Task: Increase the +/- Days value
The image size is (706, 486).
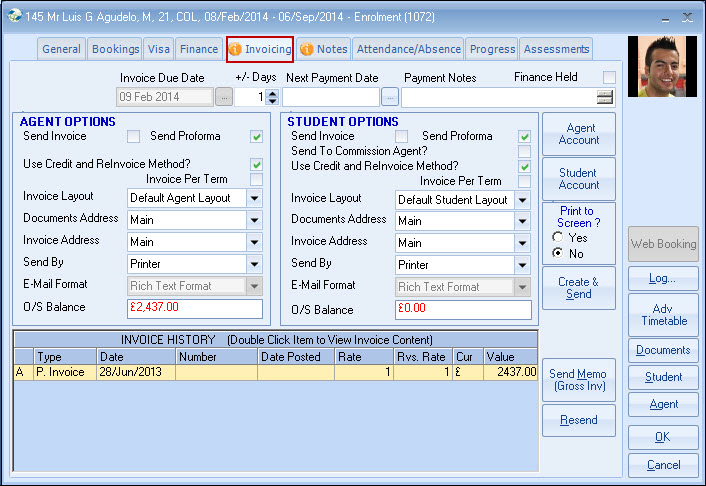Action: click(272, 92)
